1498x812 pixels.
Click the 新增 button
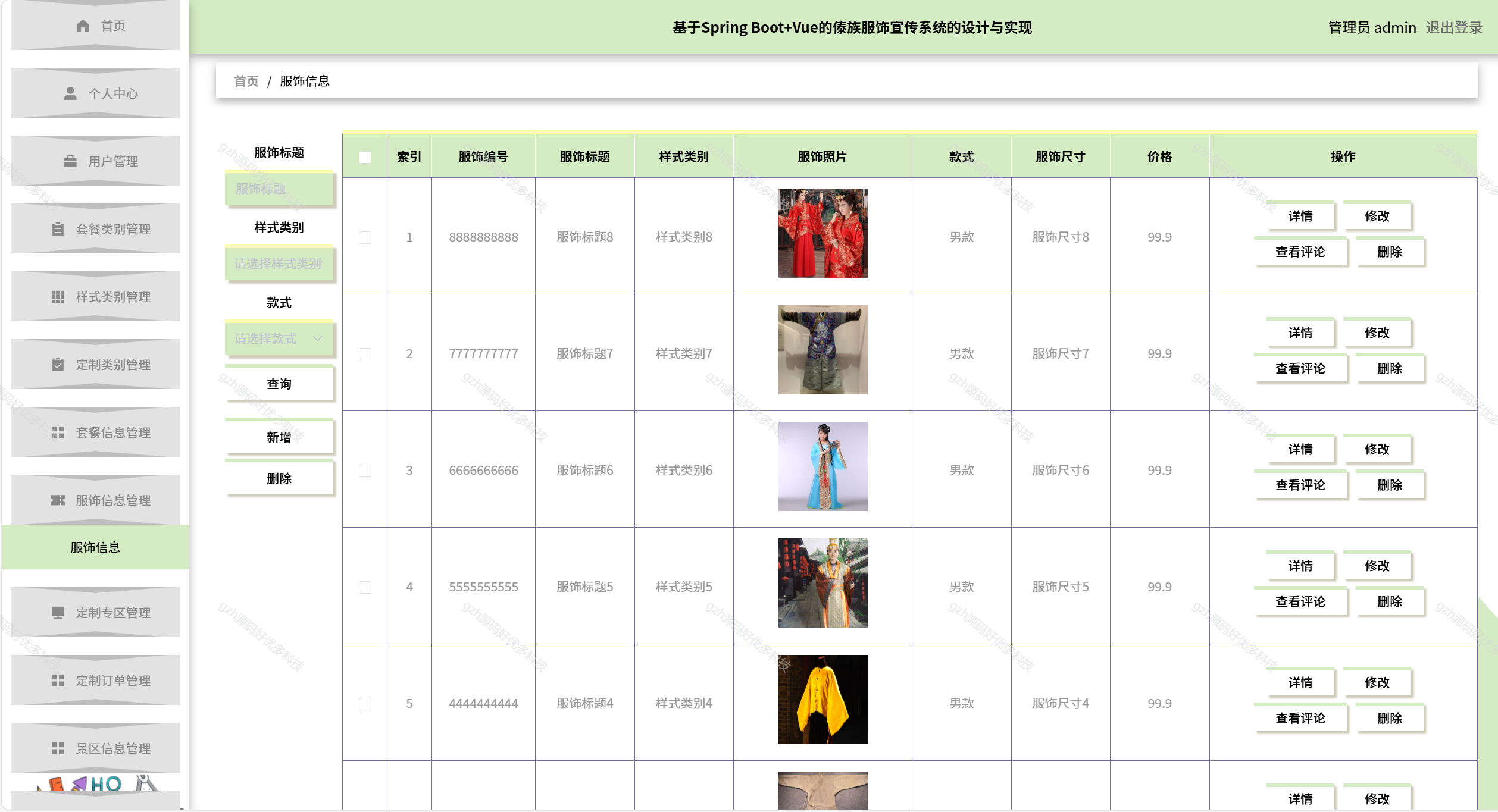pos(279,437)
